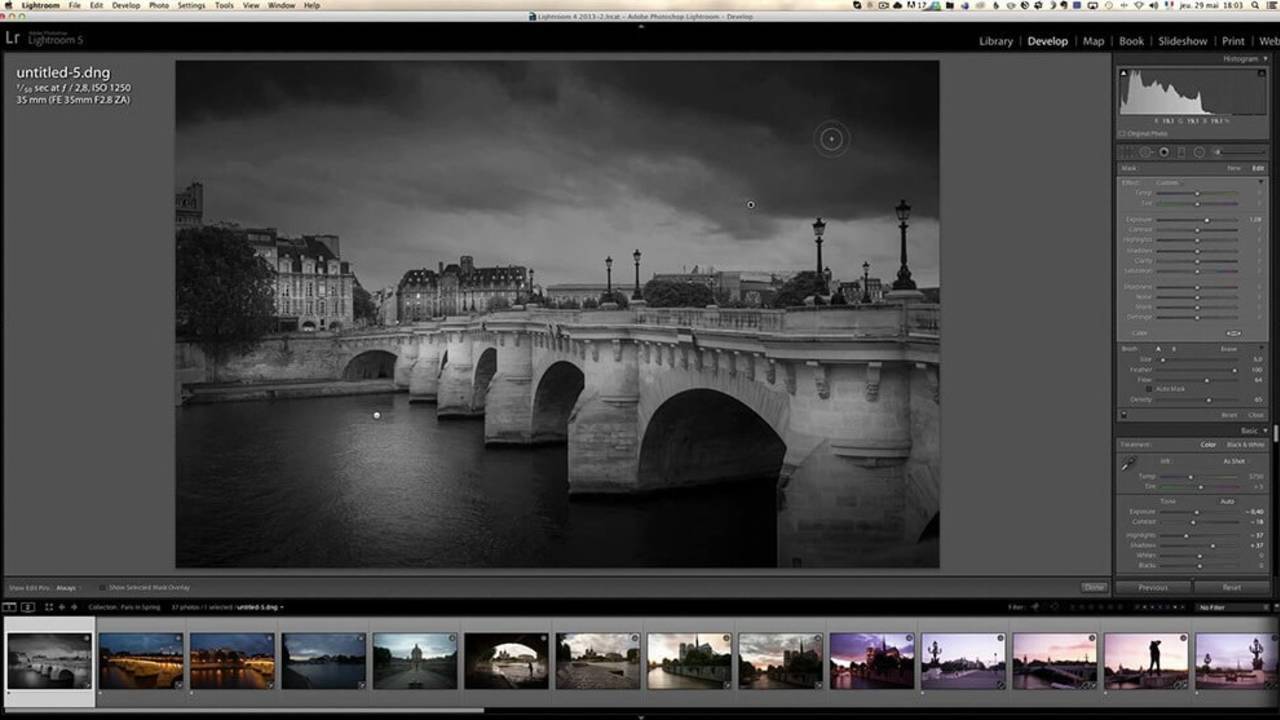Select adjustment brush pin in the clouds
This screenshot has width=1280, height=720.
pyautogui.click(x=751, y=205)
